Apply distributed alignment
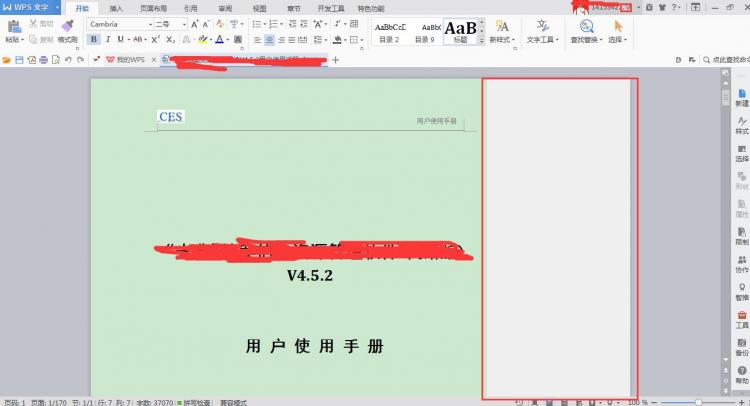 coord(303,40)
